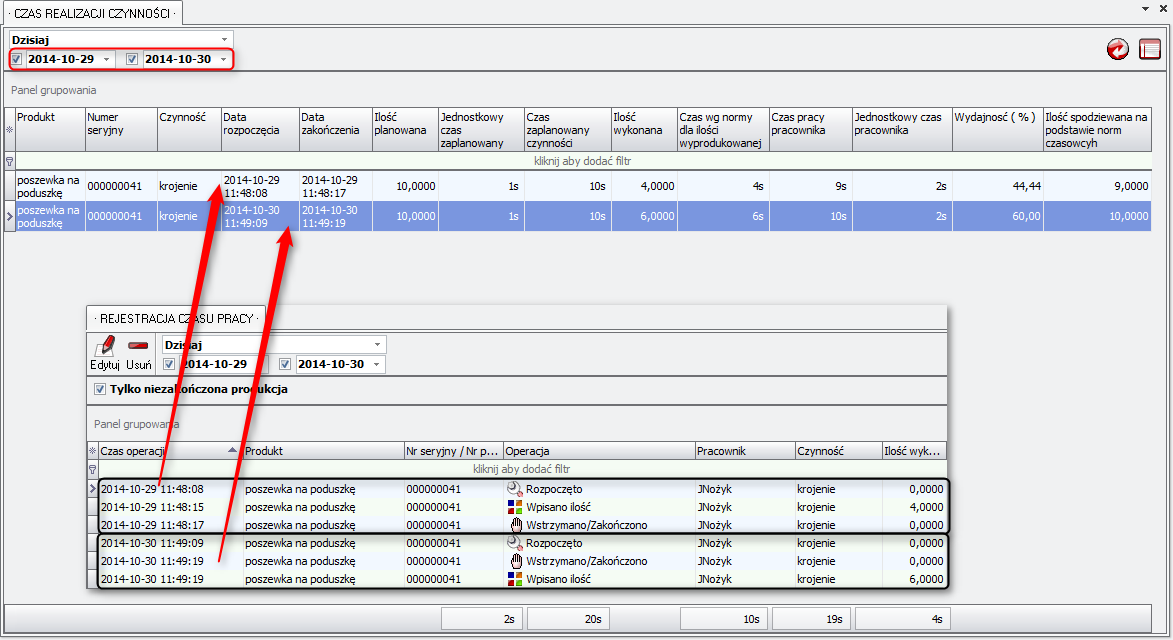
Task: Uncheck the 2014-10-30 end date checkbox in top panel
Action: click(x=132, y=60)
